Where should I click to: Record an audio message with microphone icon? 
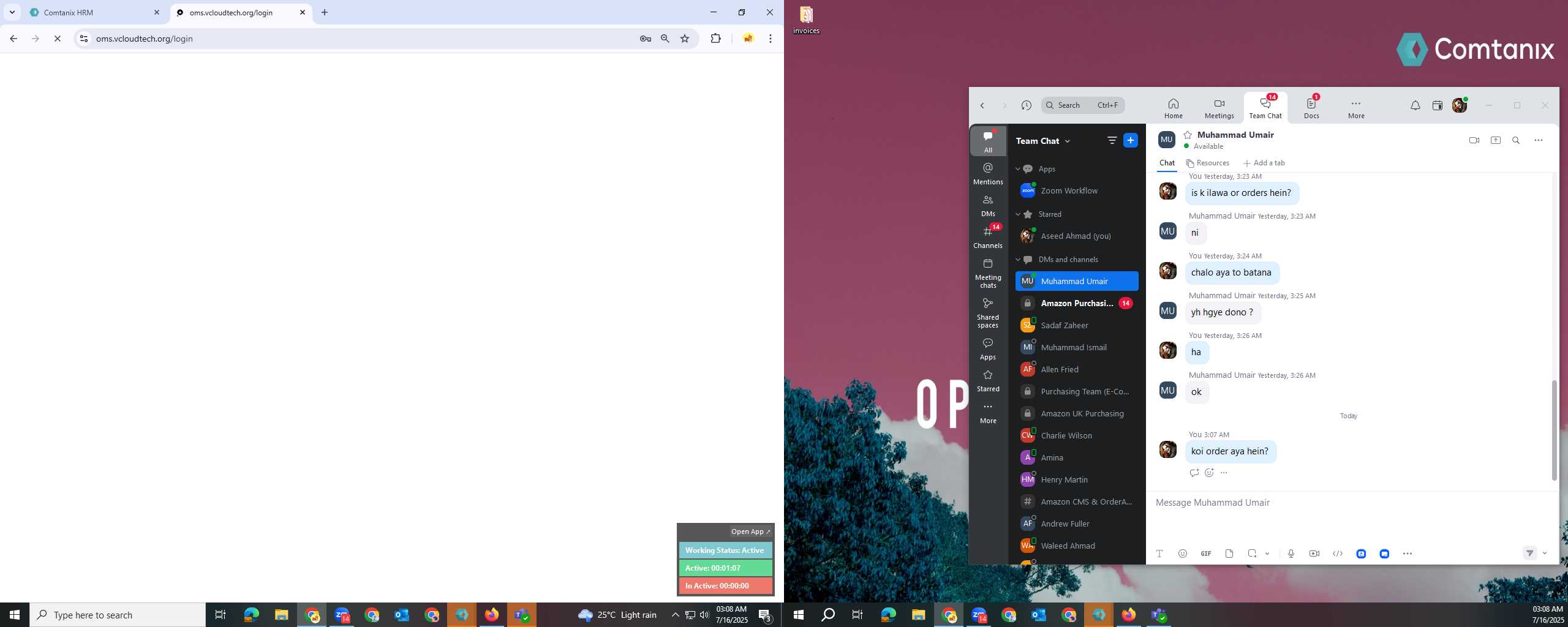click(x=1291, y=554)
